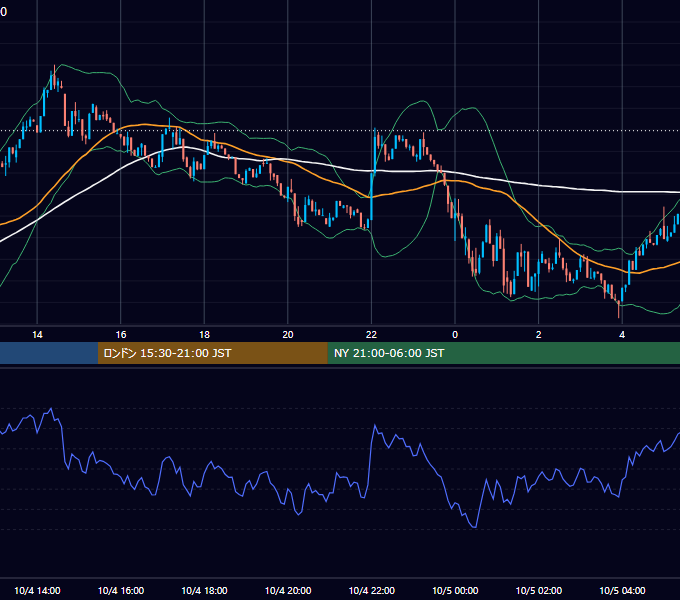
Task: Click the ロンドン 15:30-21:00 JST session bar
Action: point(212,353)
